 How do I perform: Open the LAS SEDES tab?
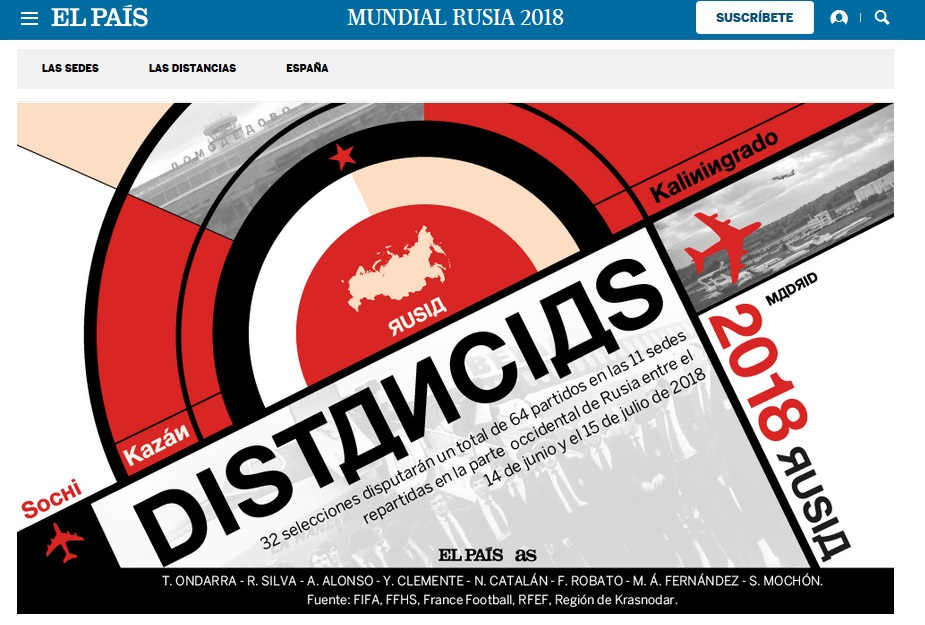pos(70,68)
